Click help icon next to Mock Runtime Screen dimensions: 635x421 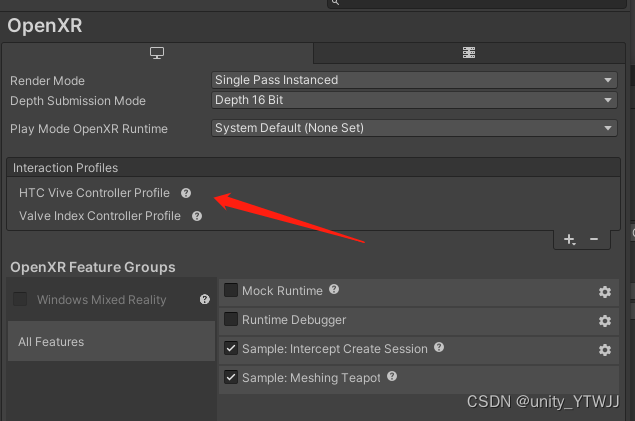[334, 290]
